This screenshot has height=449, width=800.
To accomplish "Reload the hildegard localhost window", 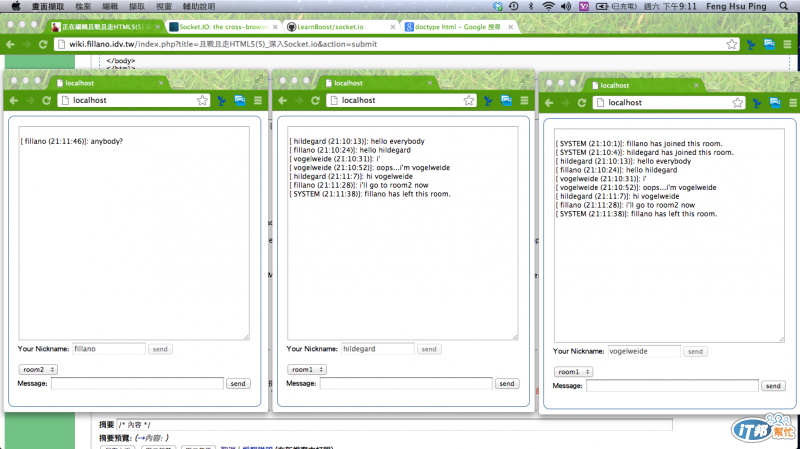I will click(315, 101).
